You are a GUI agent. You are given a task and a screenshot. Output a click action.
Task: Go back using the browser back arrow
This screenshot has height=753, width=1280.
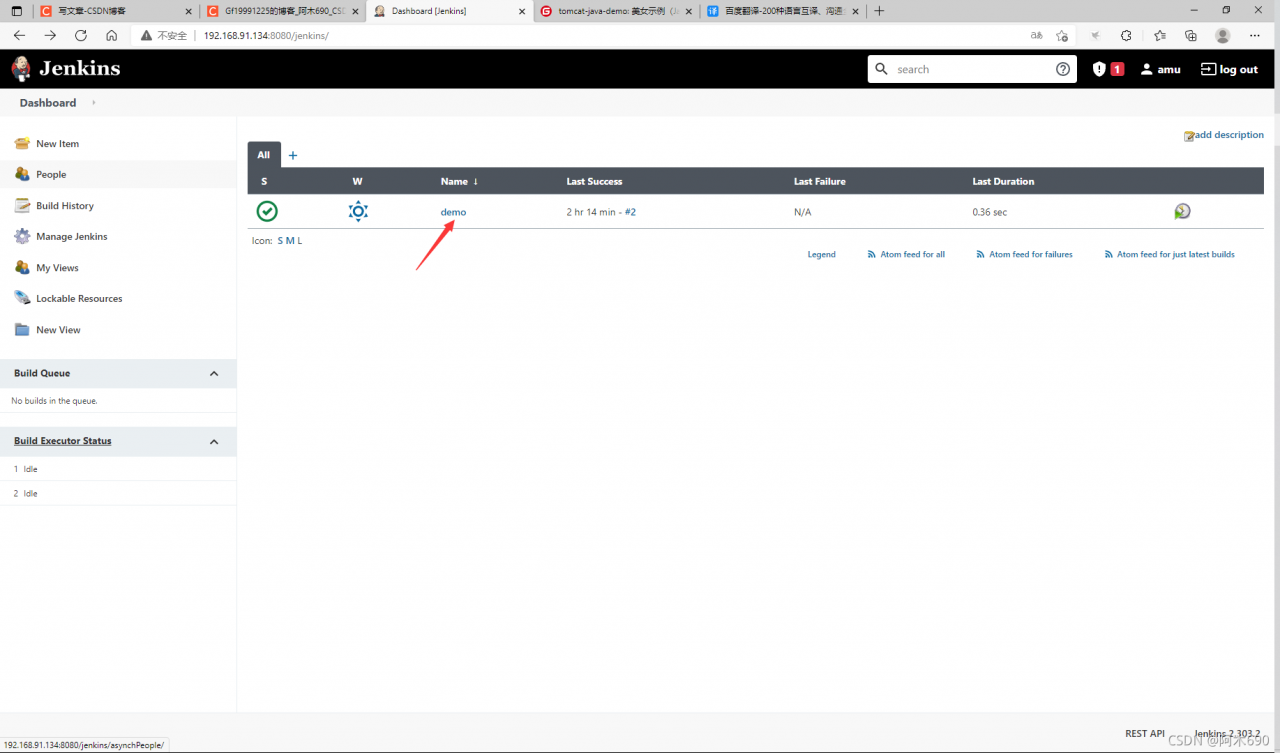coord(19,35)
